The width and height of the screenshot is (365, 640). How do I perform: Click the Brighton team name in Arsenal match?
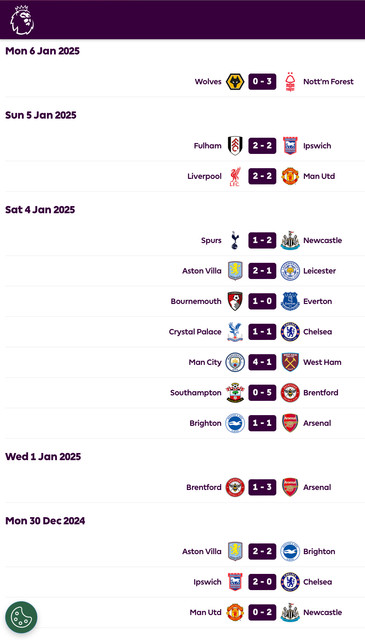205,423
